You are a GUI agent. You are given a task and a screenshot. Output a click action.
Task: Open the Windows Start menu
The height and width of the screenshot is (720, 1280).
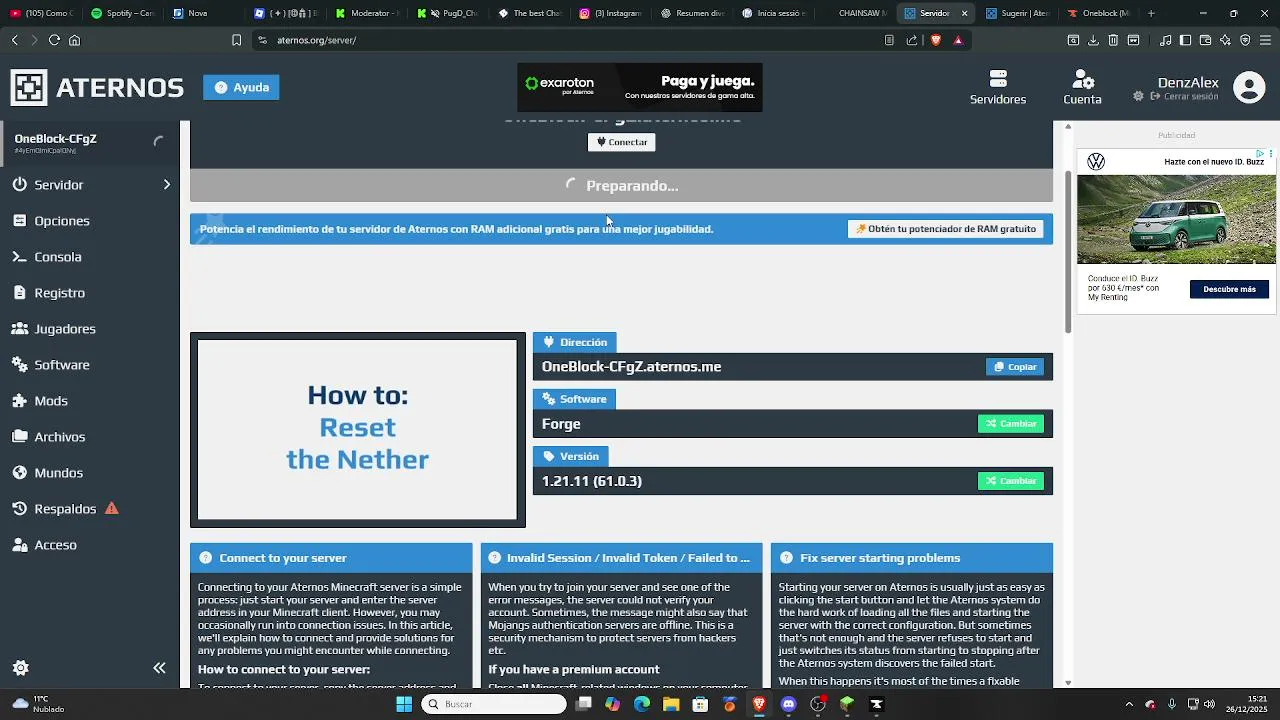click(x=404, y=704)
